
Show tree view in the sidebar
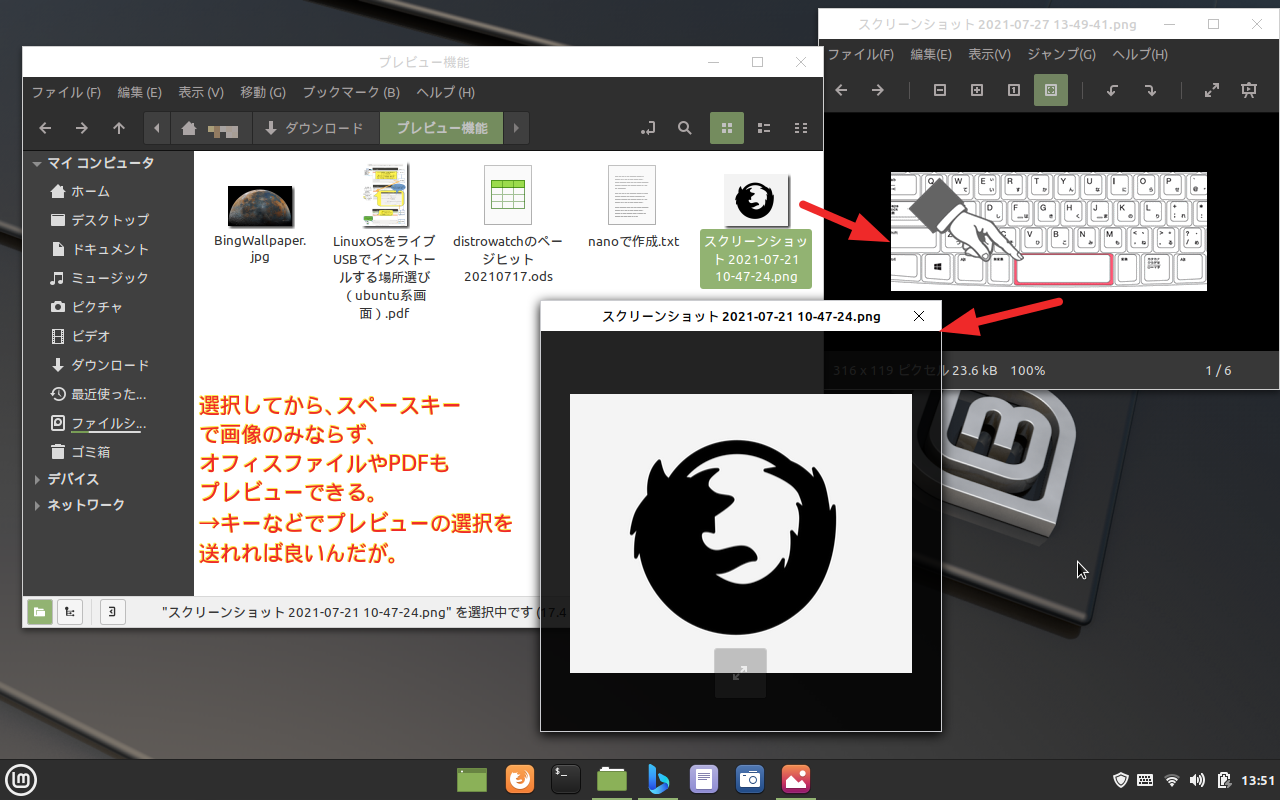pos(70,611)
